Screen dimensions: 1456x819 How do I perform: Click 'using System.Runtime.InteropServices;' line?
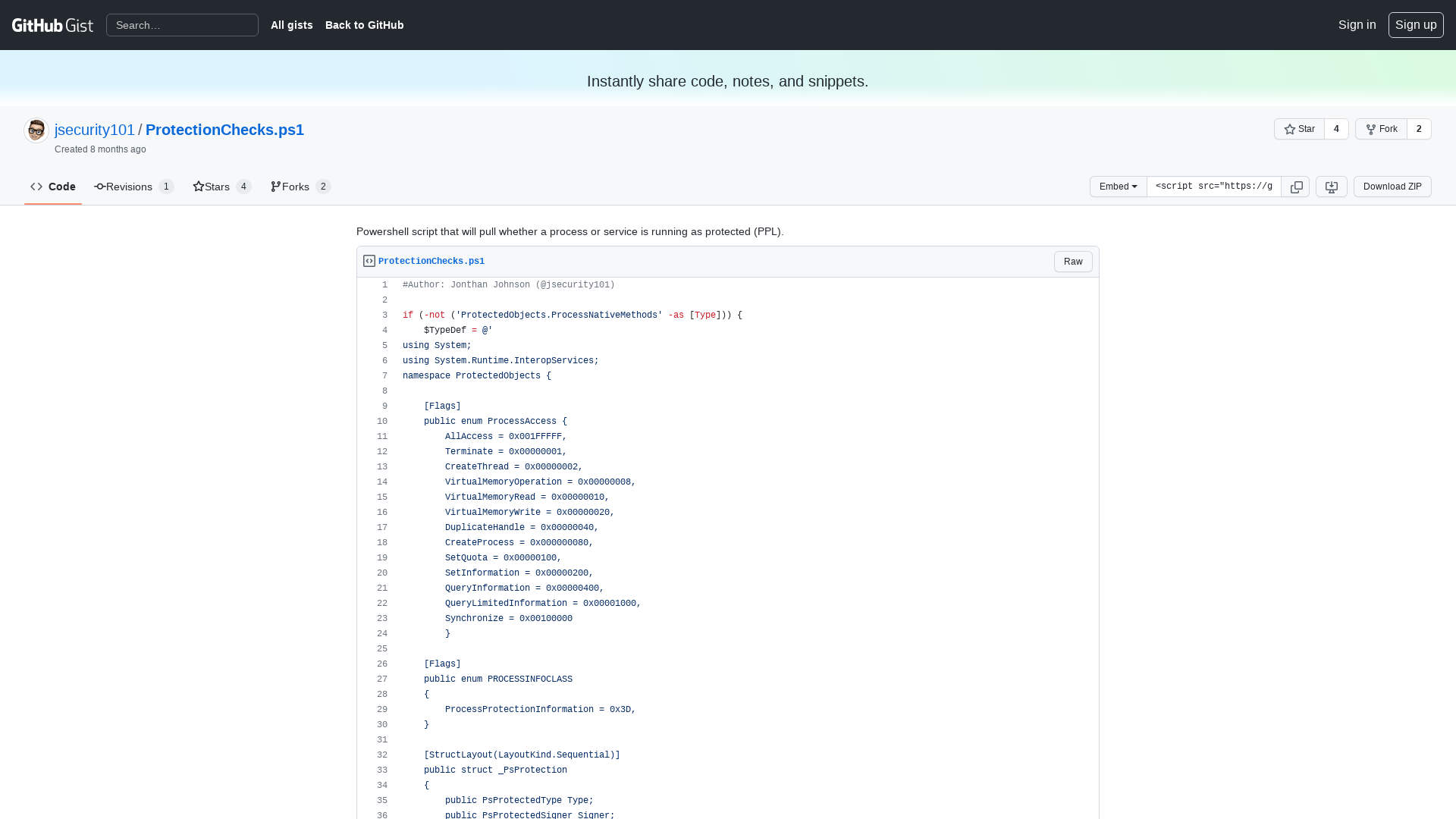tap(500, 361)
